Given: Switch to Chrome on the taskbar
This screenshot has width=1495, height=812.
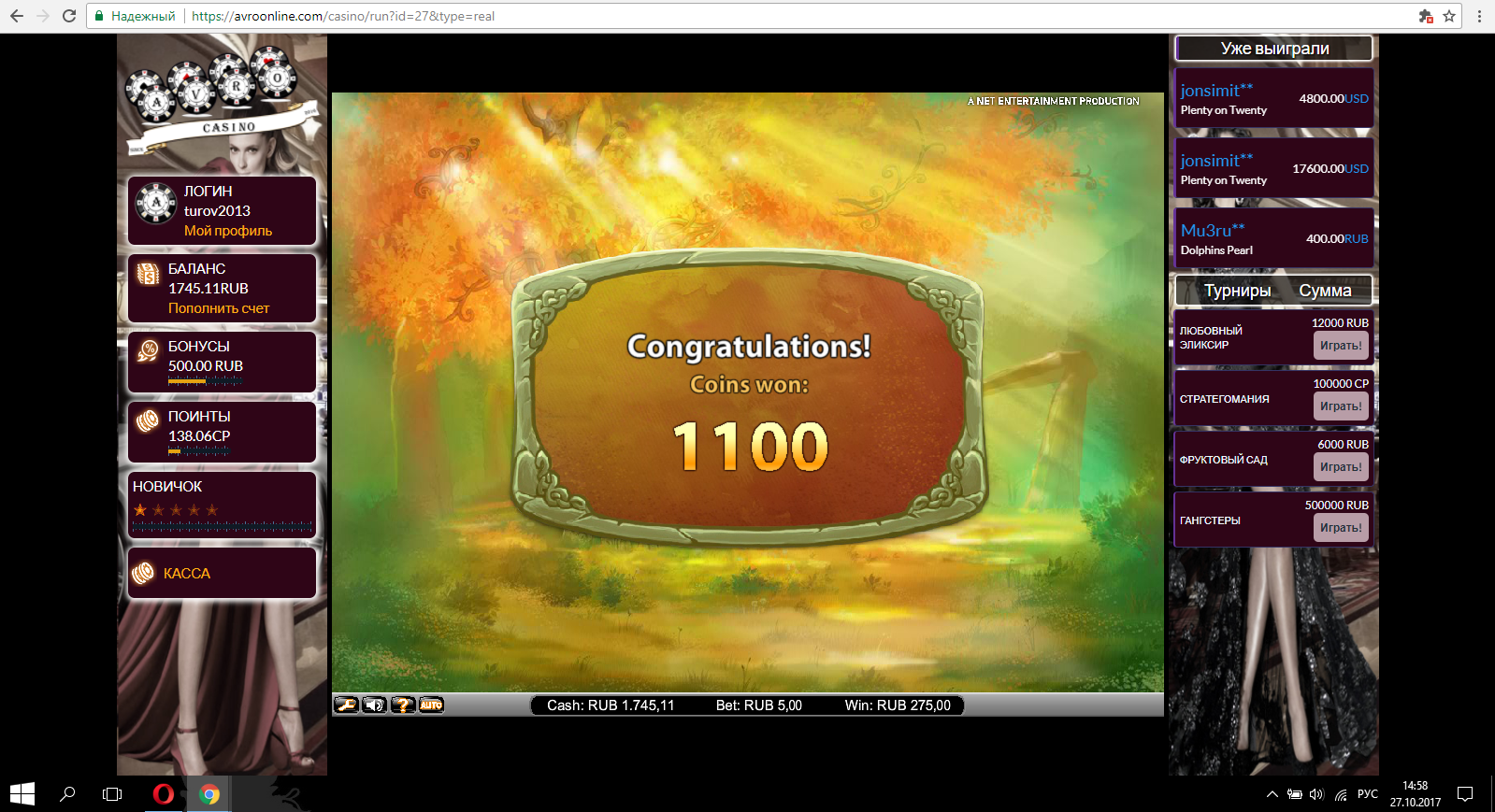Looking at the screenshot, I should [x=209, y=794].
